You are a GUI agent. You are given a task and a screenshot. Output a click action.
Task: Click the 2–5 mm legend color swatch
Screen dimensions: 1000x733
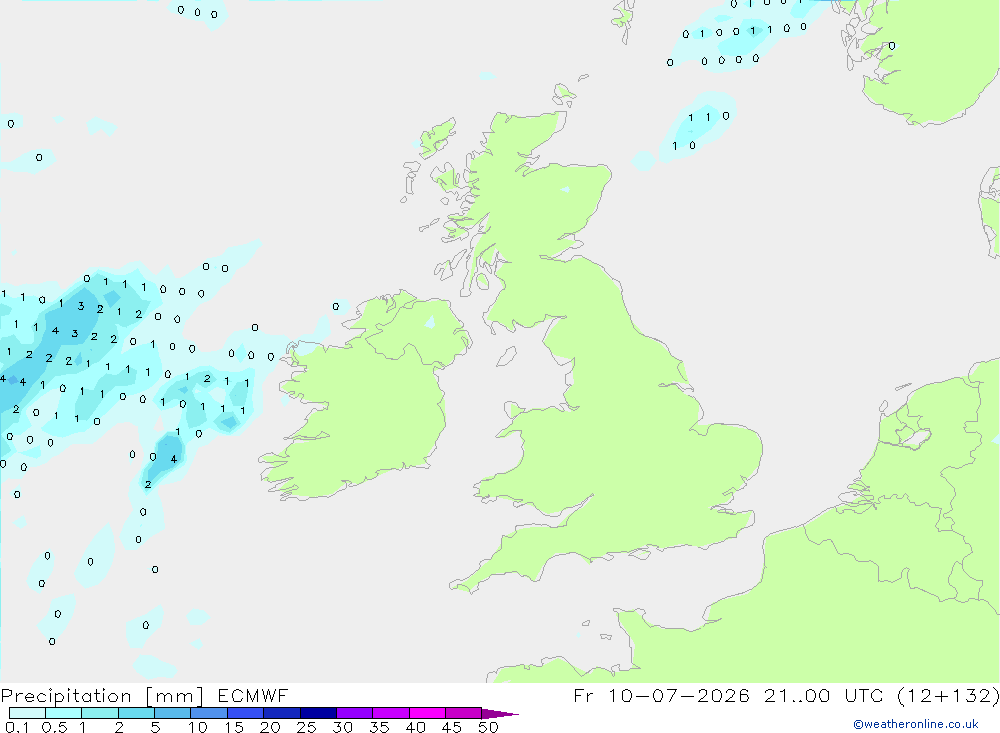136,713
